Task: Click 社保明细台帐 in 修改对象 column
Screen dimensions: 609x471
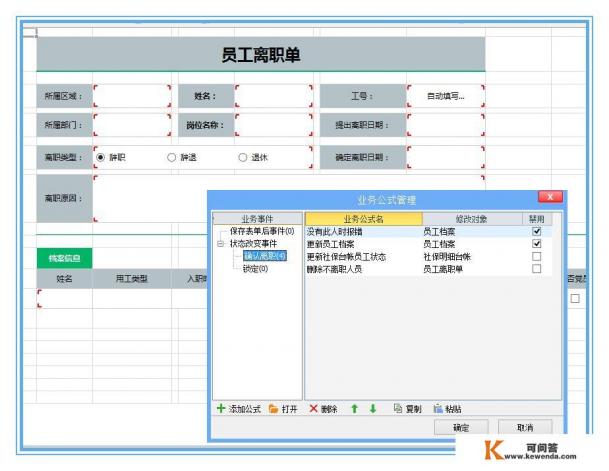Action: pos(447,256)
